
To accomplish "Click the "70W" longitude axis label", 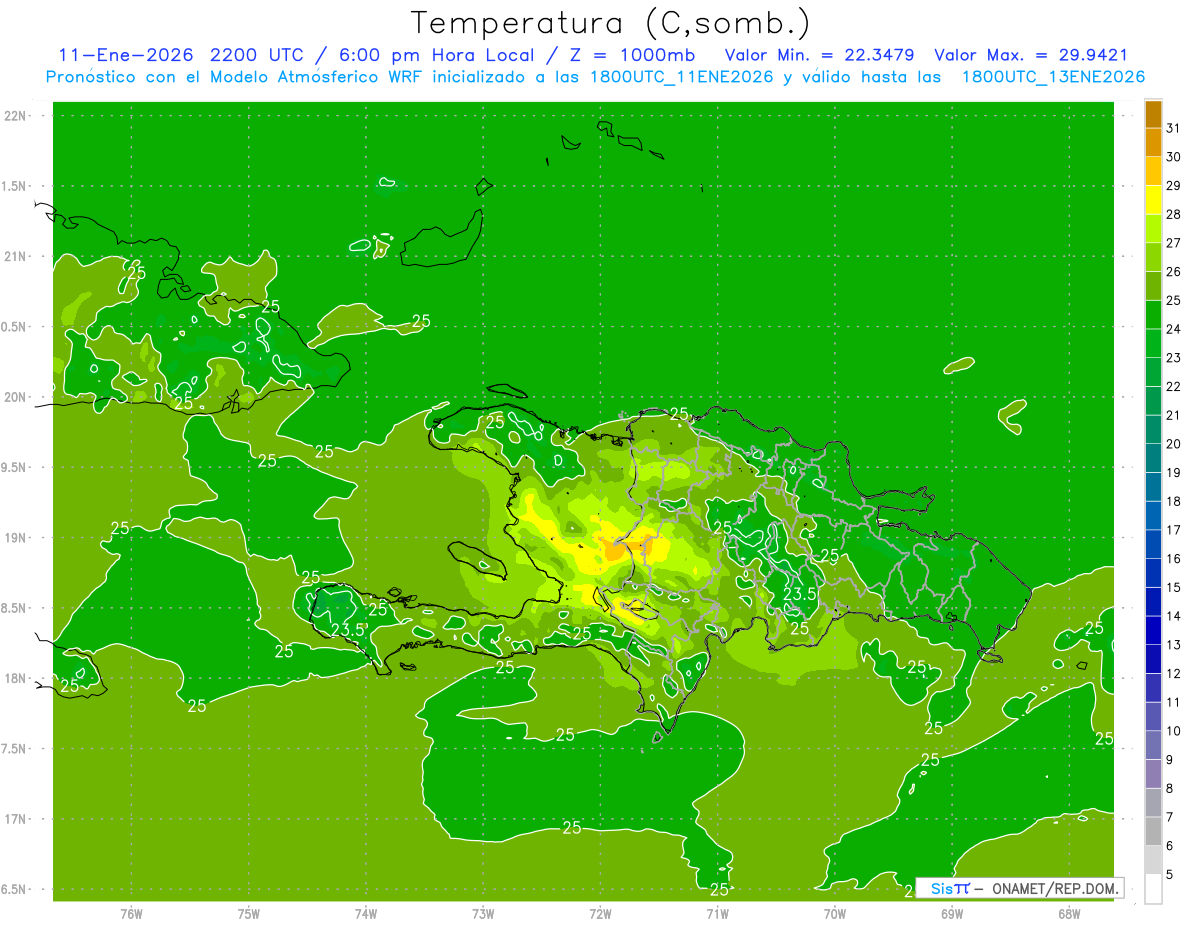I will tap(835, 914).
